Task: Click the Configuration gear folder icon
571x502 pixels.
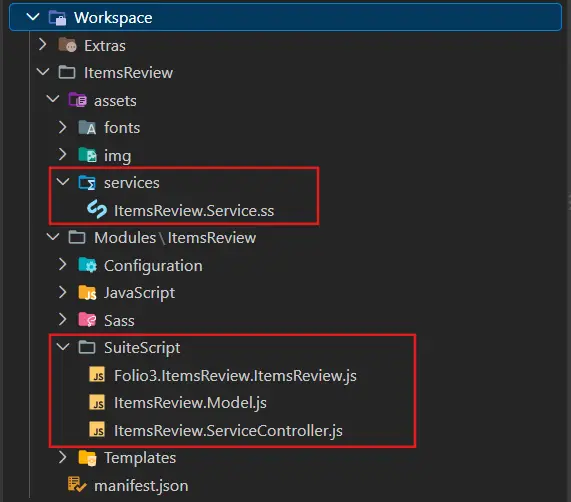Action: [87, 265]
